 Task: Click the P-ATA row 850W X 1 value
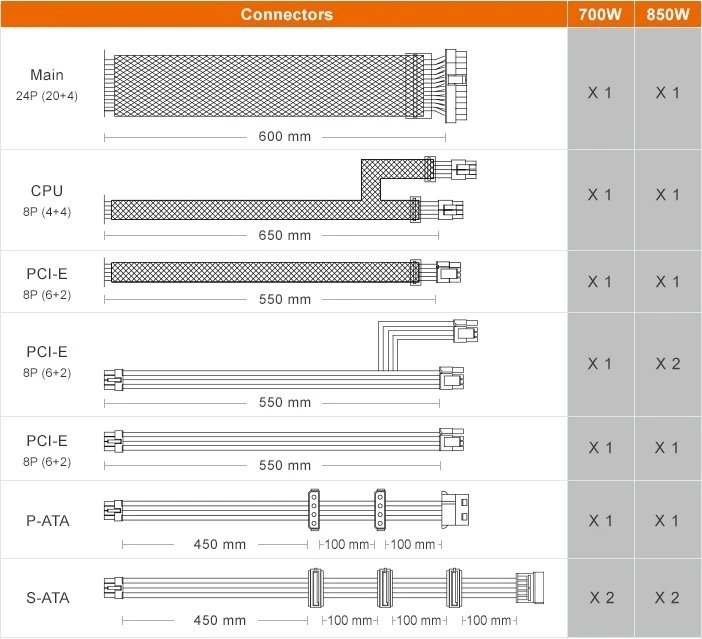coord(667,521)
